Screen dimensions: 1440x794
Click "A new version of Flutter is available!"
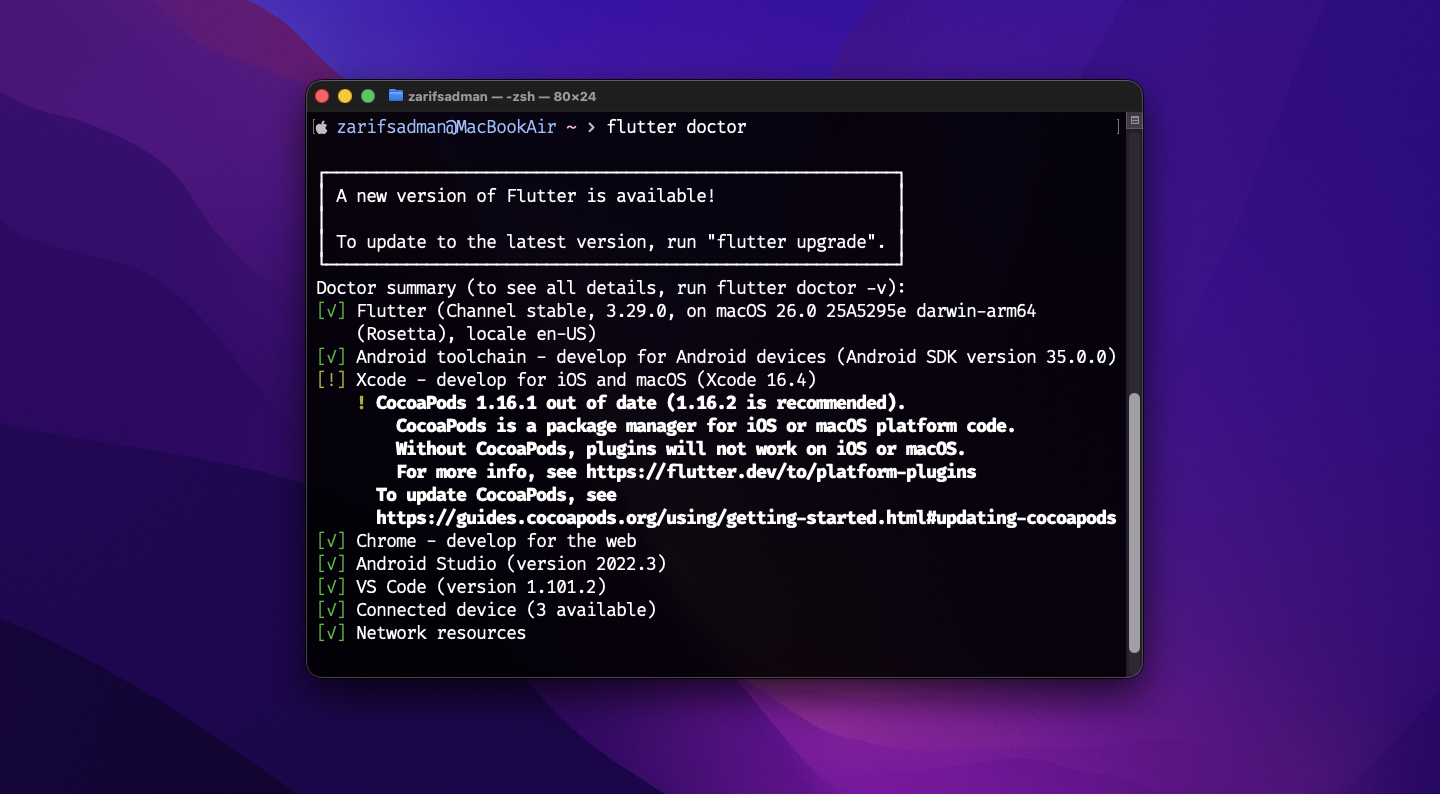click(526, 196)
